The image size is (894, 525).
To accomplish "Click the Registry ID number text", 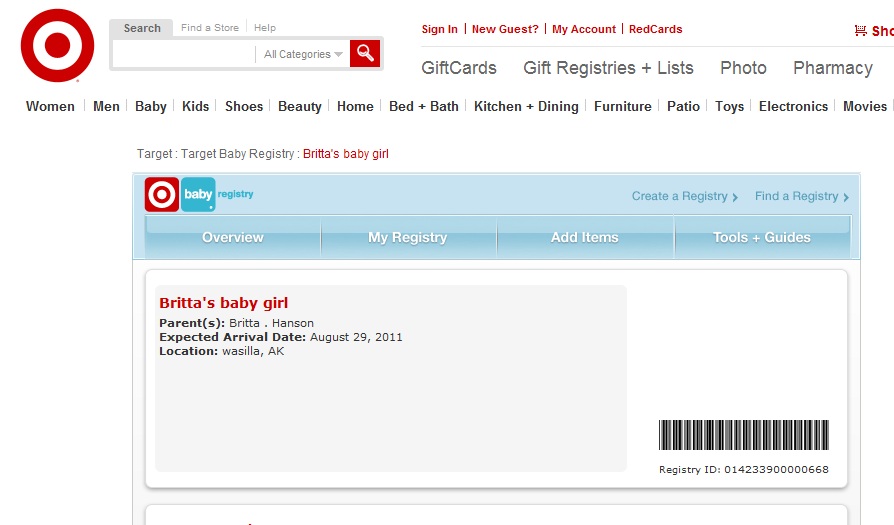I will [x=743, y=470].
